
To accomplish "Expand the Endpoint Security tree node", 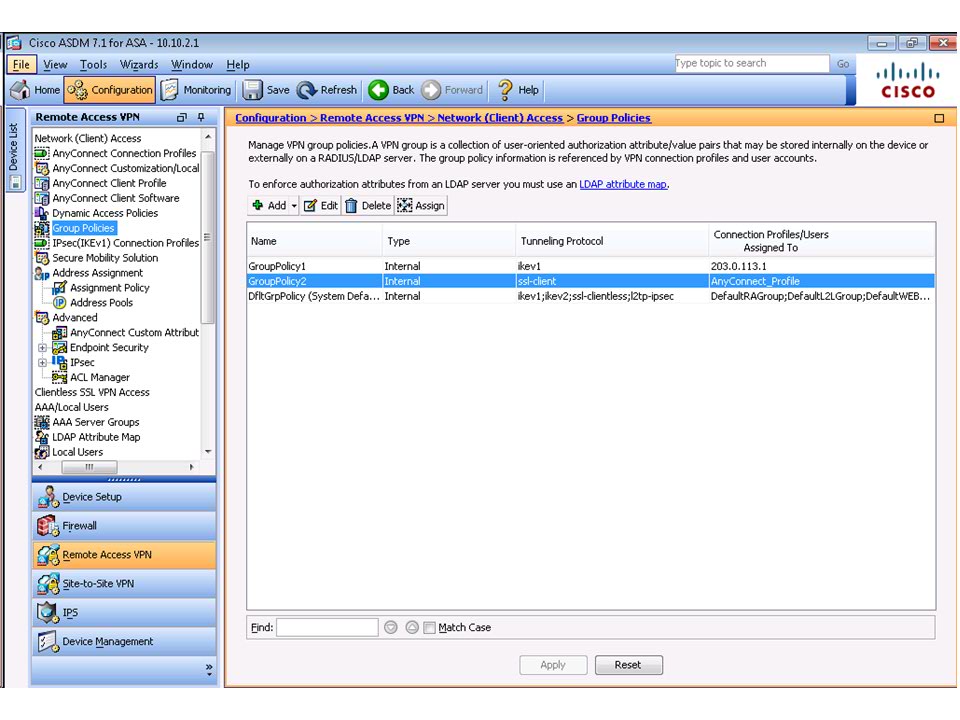I will coord(43,348).
